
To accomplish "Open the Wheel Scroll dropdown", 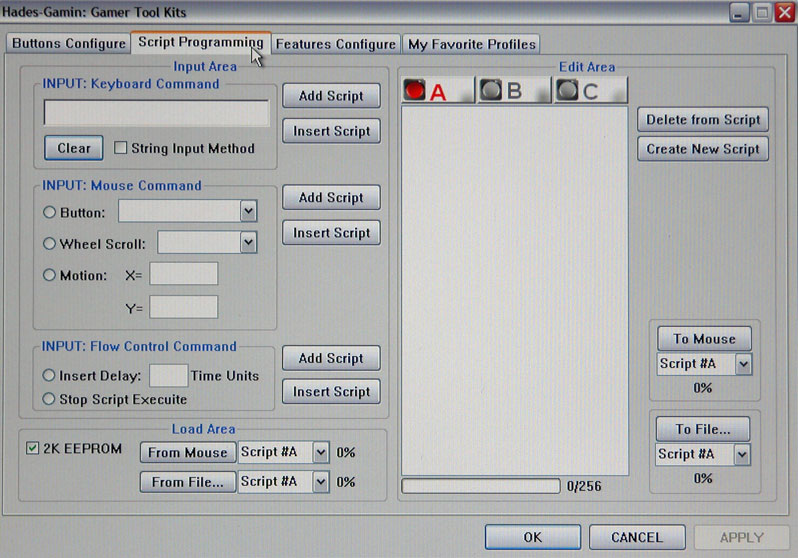I will [248, 242].
